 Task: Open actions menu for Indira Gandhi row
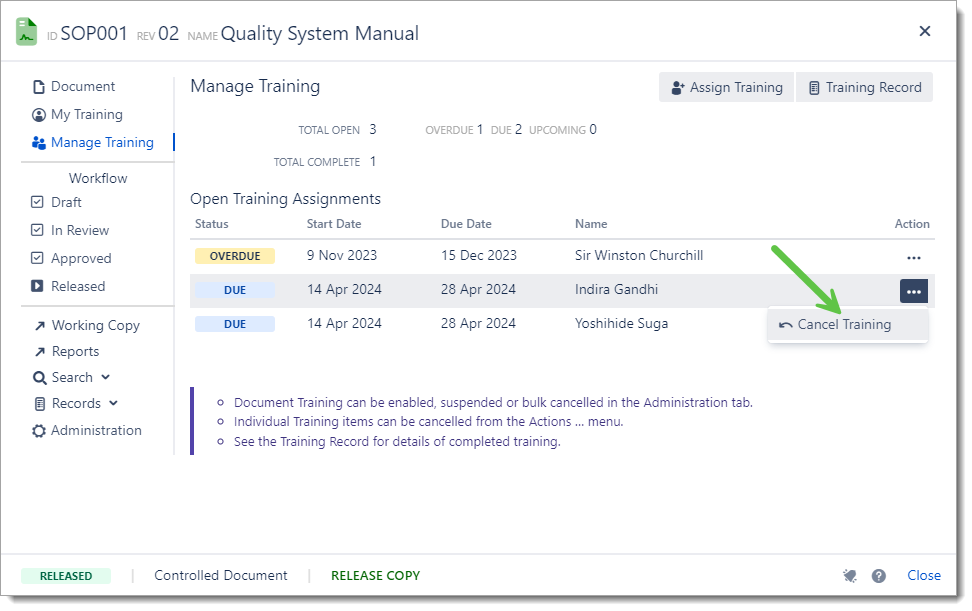point(913,291)
